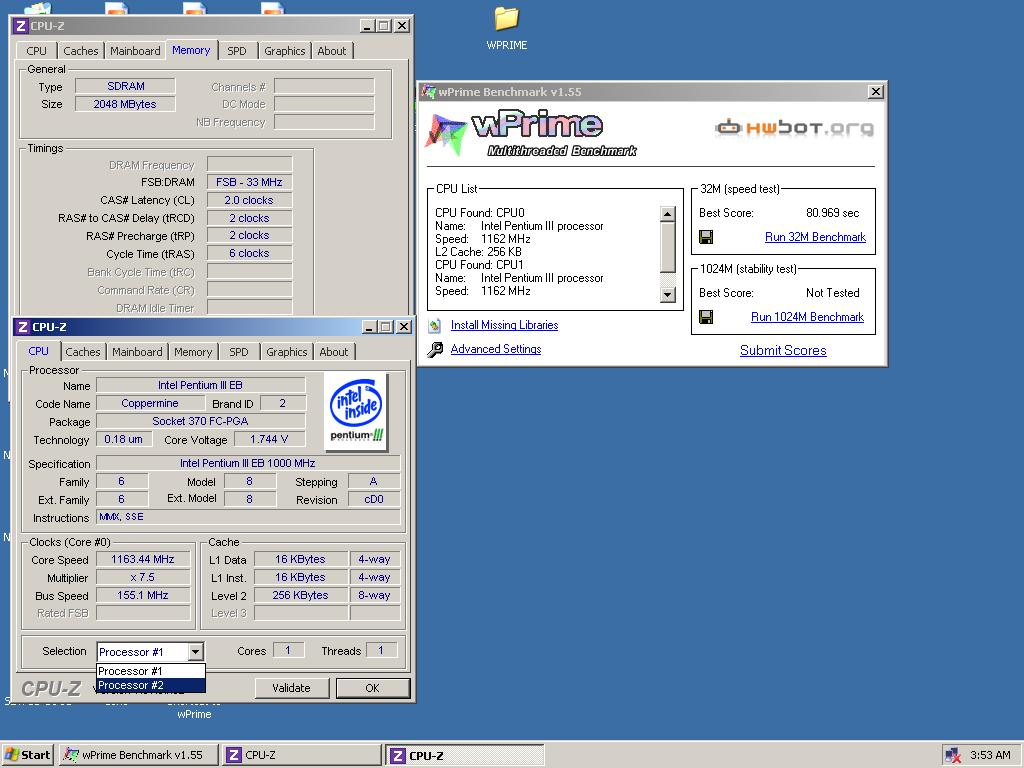Open Mainboard tab in back CPU-Z window
Screen dimensions: 1024x768
click(x=135, y=51)
